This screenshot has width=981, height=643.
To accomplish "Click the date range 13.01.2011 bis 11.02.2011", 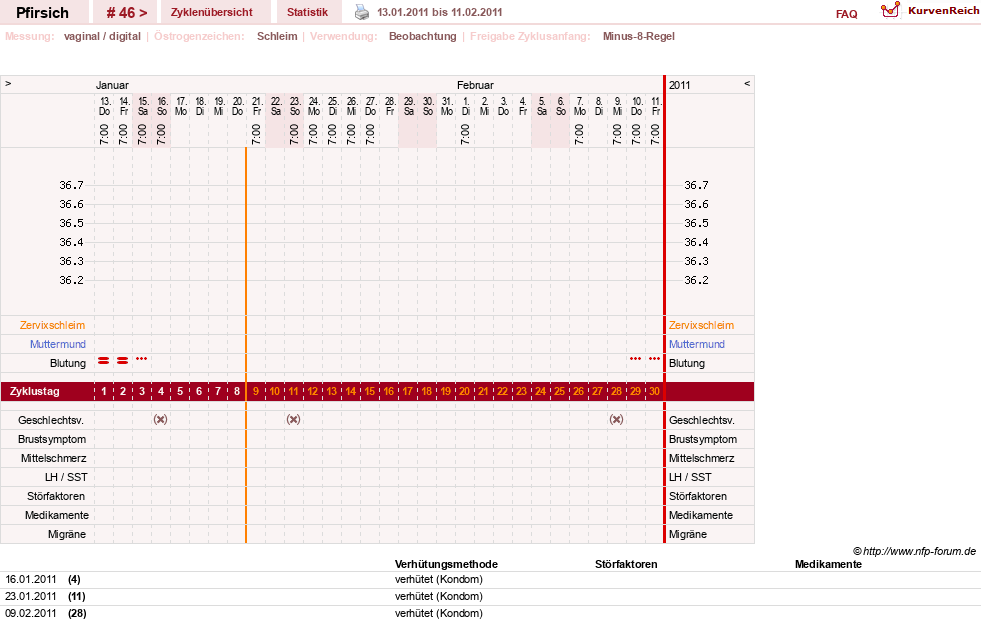I will pos(440,12).
